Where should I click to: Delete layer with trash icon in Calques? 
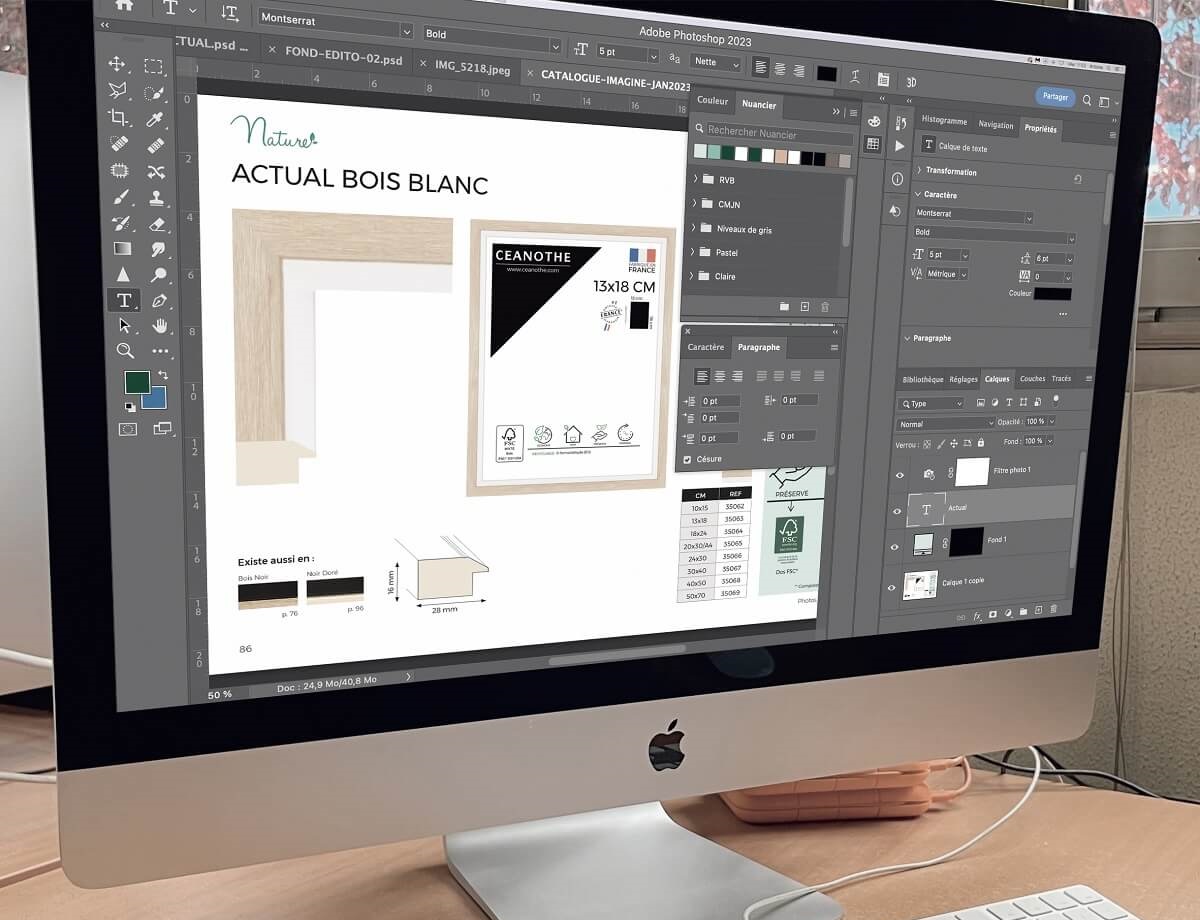[x=1053, y=609]
